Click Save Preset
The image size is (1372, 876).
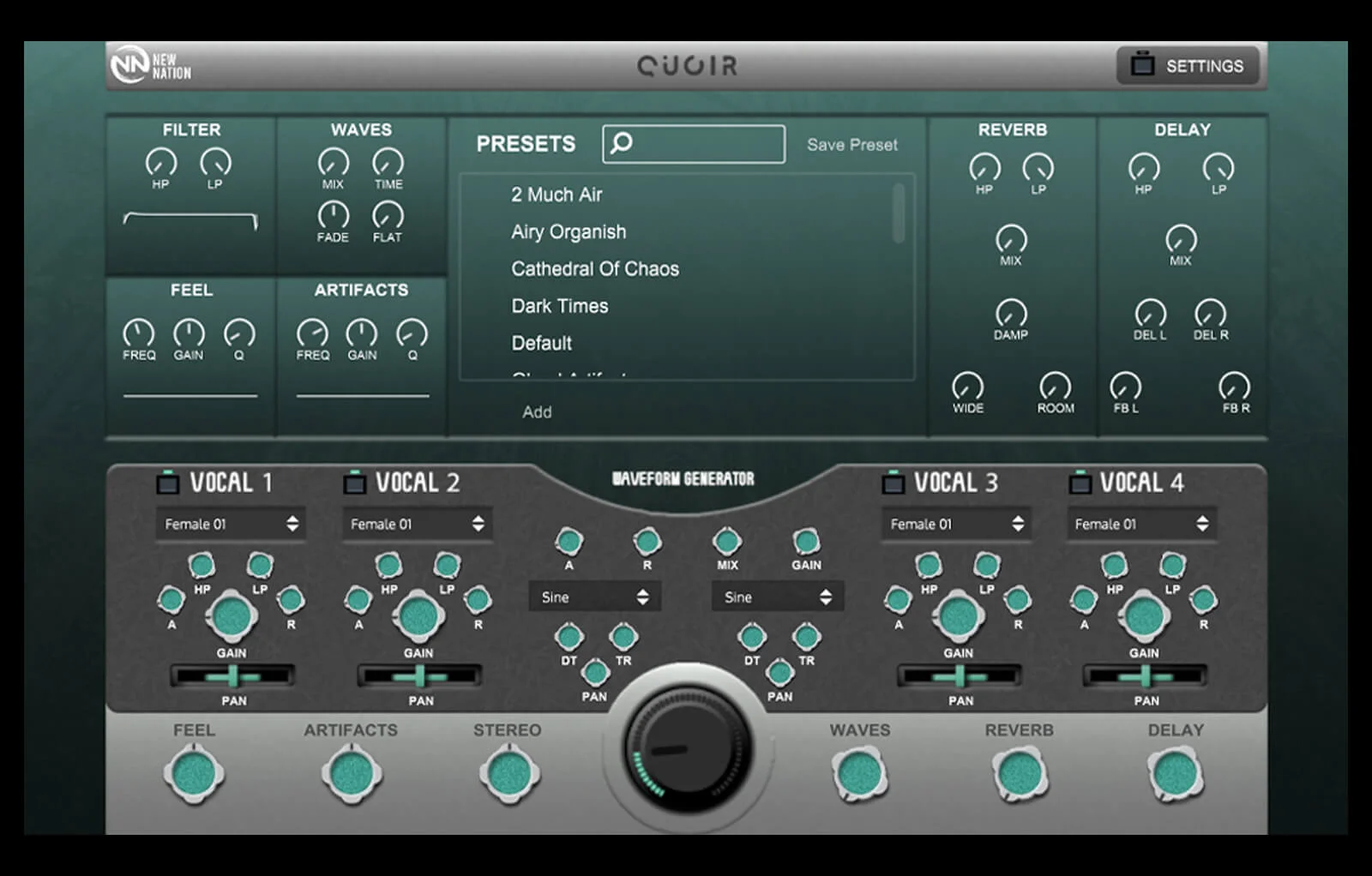851,145
